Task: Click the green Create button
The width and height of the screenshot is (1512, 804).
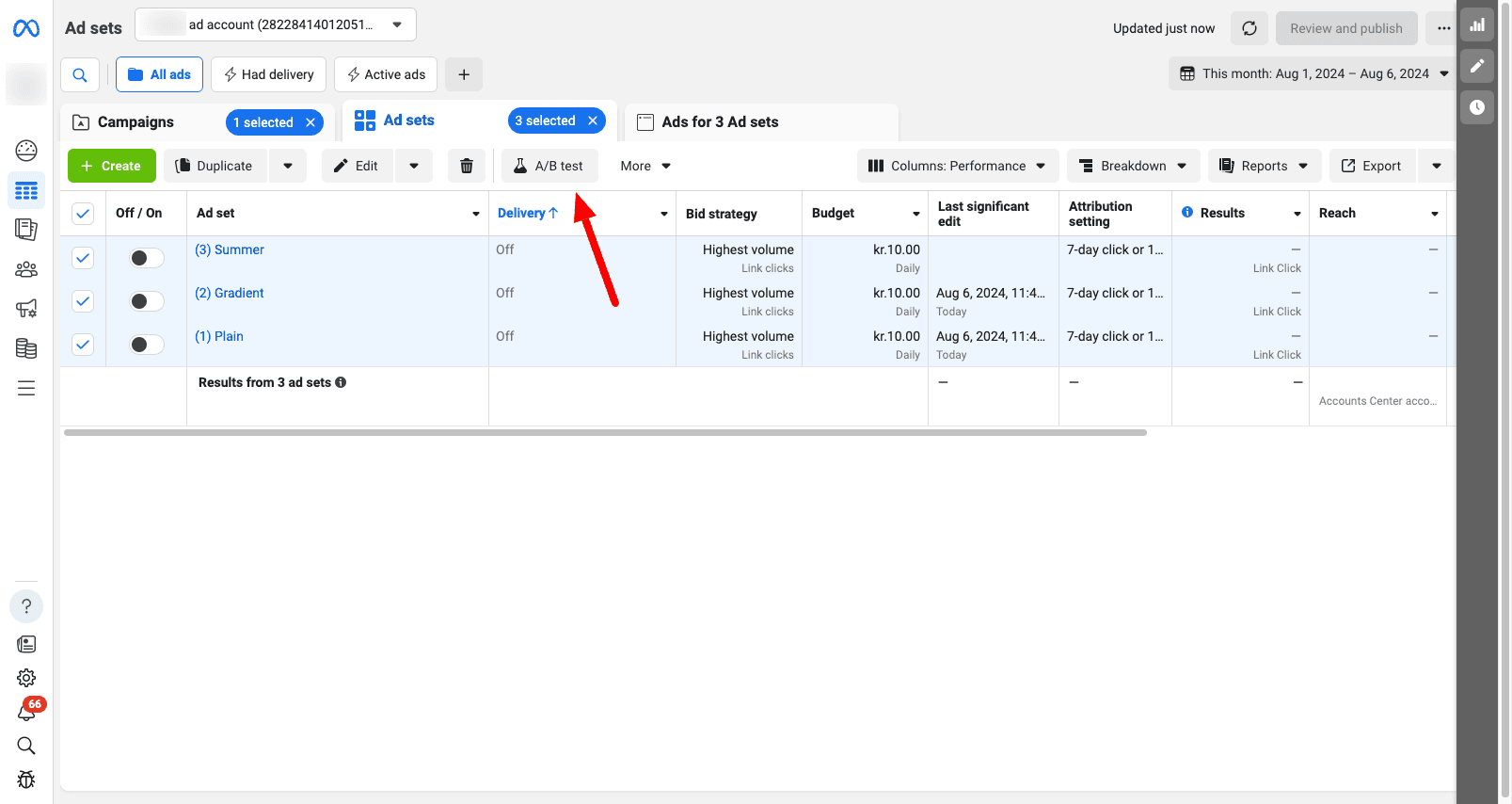Action: pyautogui.click(x=111, y=166)
